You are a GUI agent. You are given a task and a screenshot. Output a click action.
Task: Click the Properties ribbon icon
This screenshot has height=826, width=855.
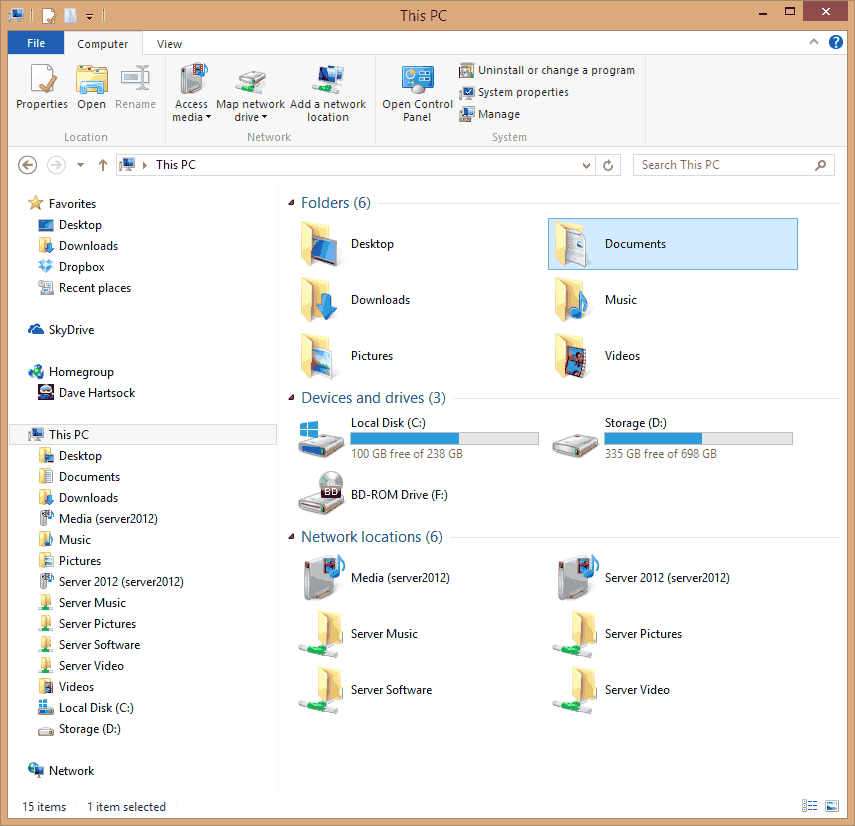[42, 86]
